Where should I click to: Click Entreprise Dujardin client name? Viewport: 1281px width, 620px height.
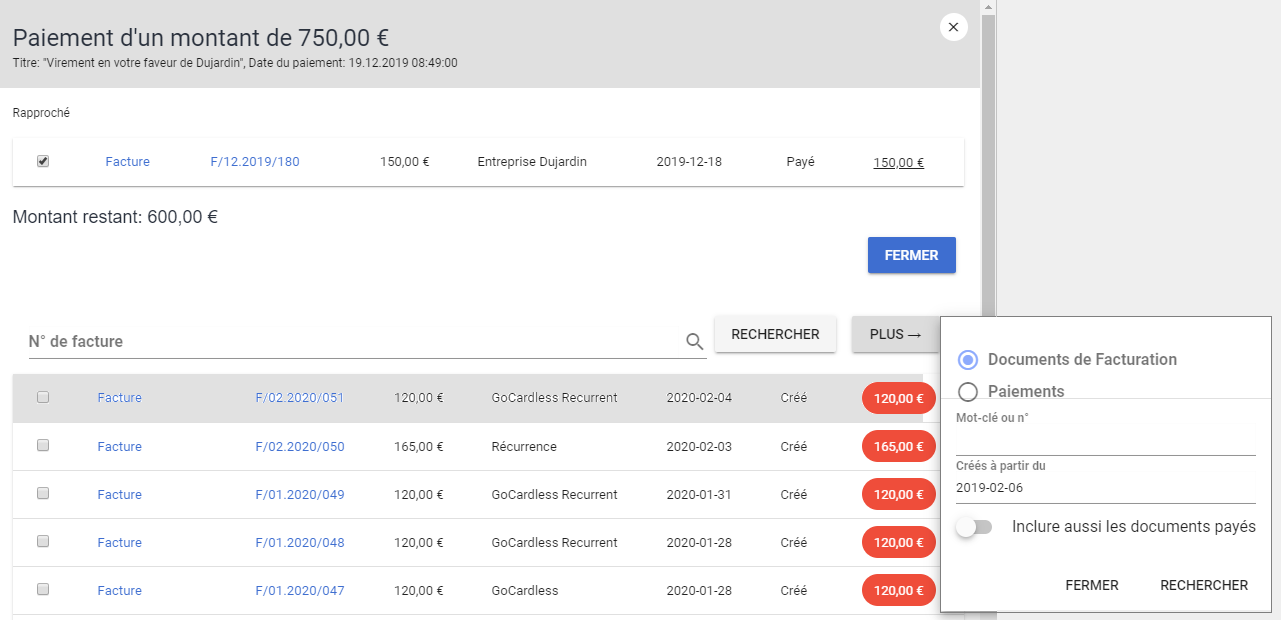pos(532,162)
